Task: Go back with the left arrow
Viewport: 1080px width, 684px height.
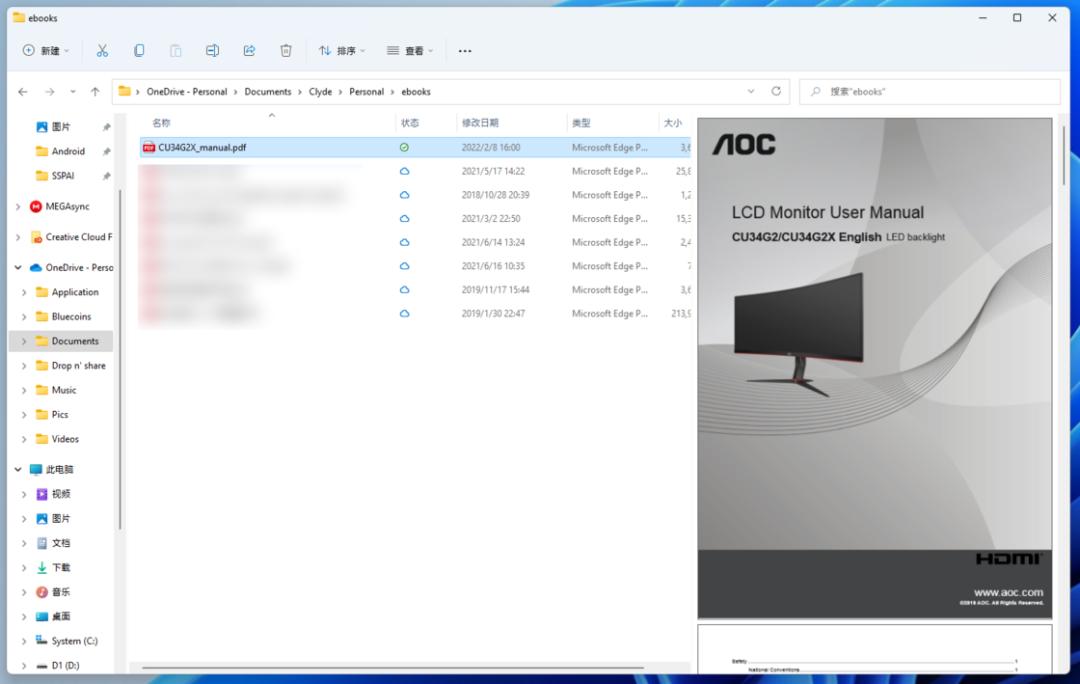Action: tap(23, 92)
